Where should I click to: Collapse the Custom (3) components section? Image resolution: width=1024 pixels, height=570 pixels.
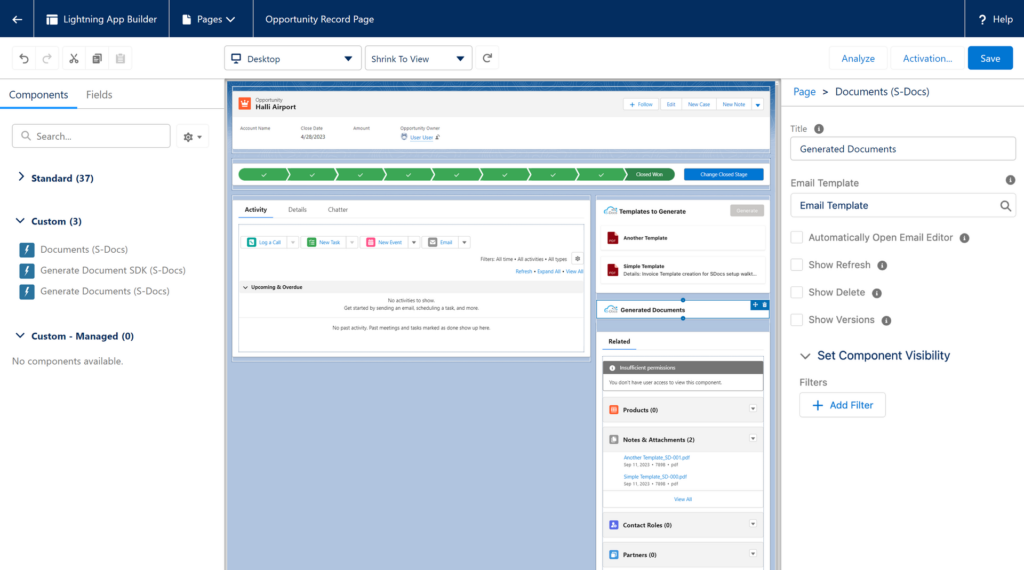tap(20, 221)
